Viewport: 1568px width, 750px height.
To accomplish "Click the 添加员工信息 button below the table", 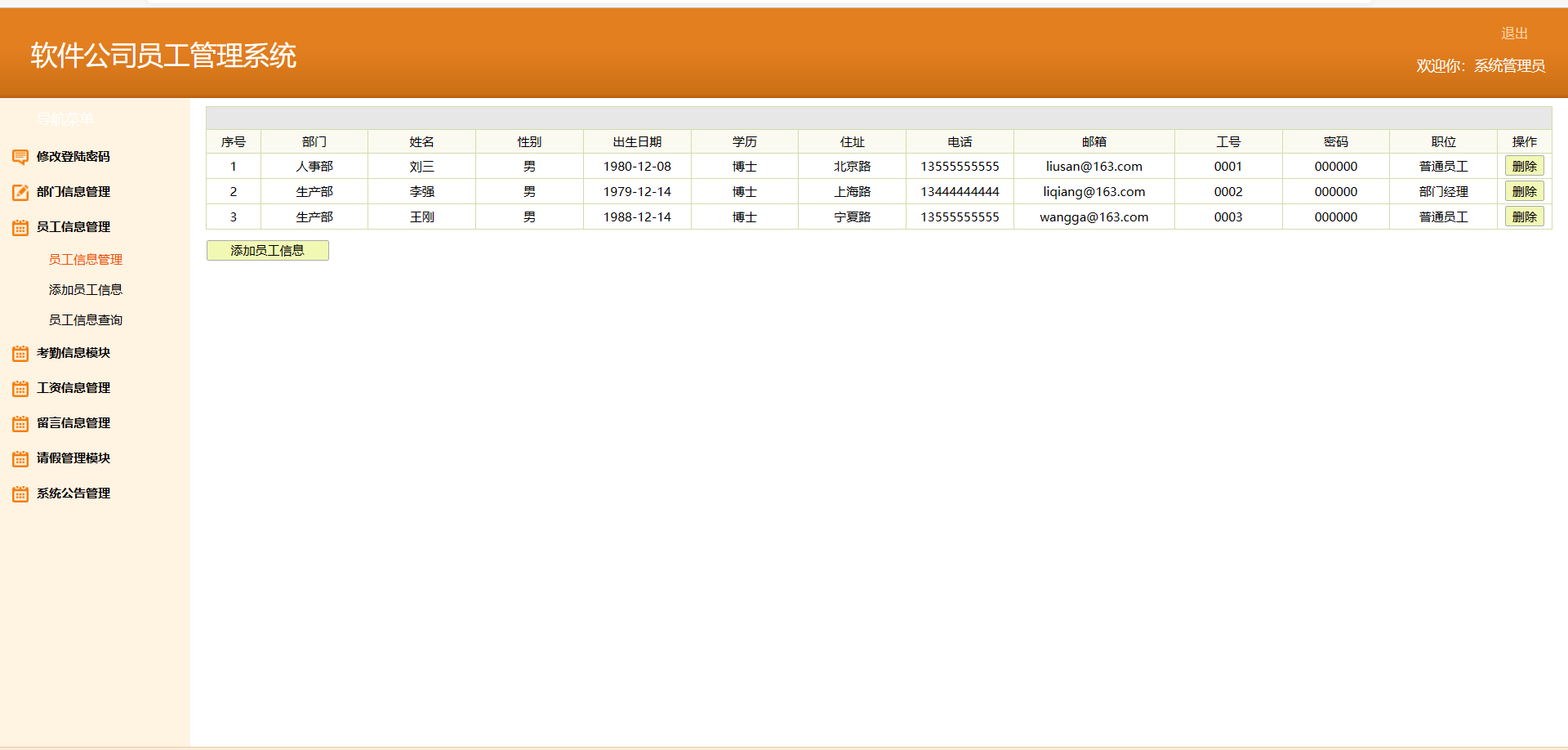I will click(x=267, y=250).
